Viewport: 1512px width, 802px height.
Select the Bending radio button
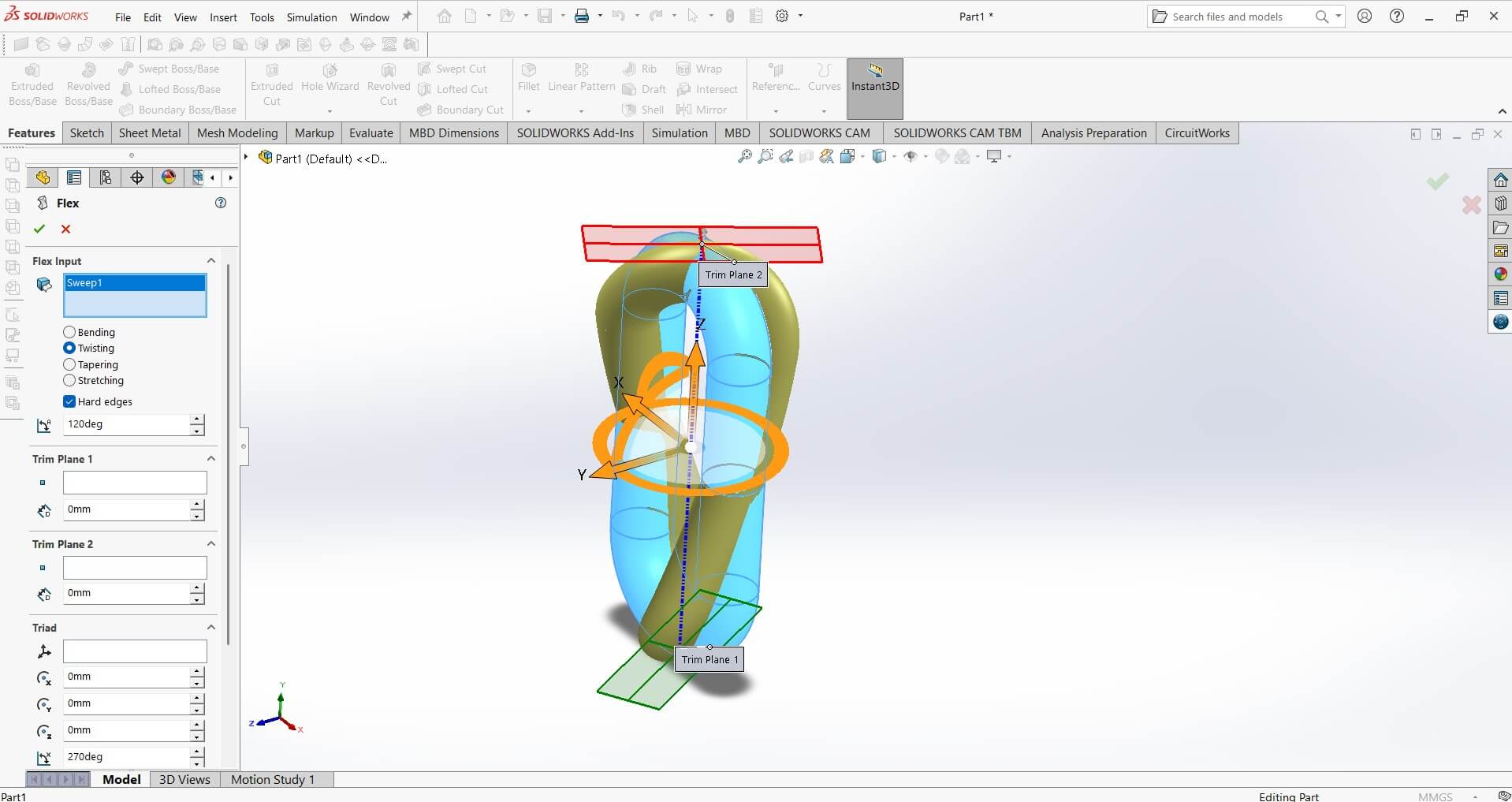click(x=69, y=332)
